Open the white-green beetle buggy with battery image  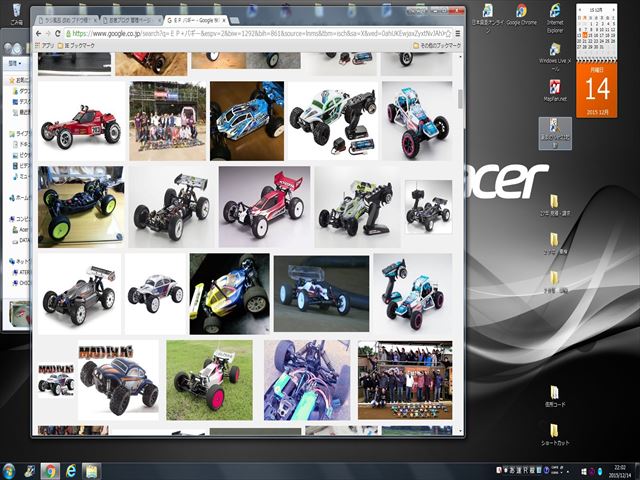pyautogui.click(x=333, y=121)
